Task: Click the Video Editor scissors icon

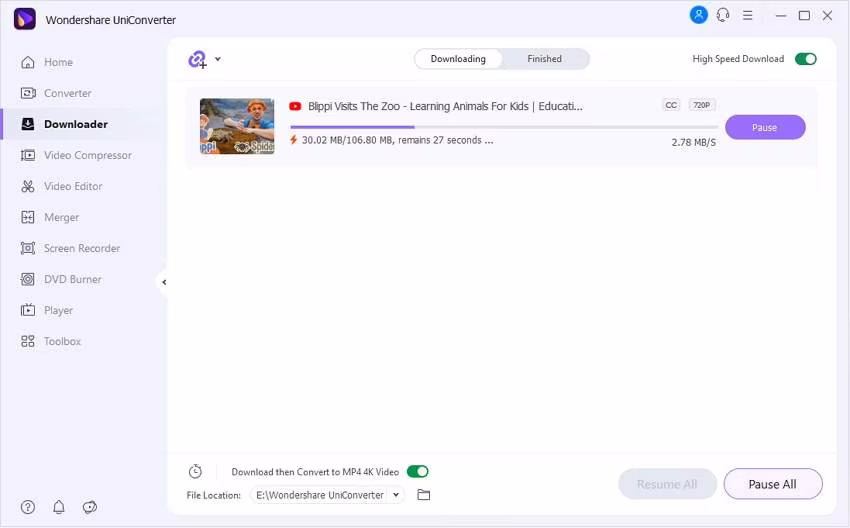Action: 28,186
